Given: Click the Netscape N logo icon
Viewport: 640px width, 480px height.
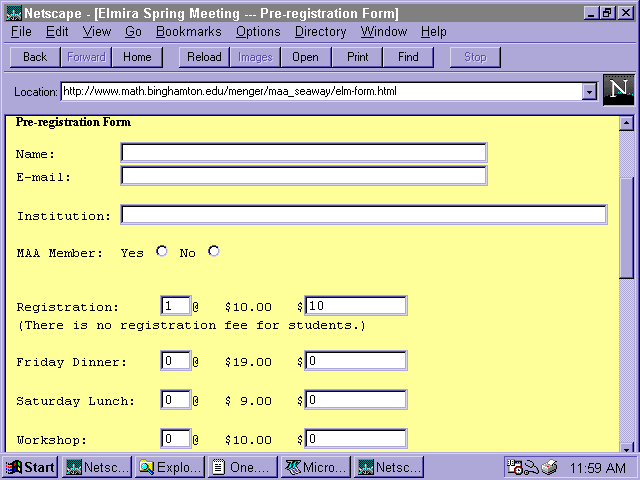Looking at the screenshot, I should pyautogui.click(x=619, y=90).
